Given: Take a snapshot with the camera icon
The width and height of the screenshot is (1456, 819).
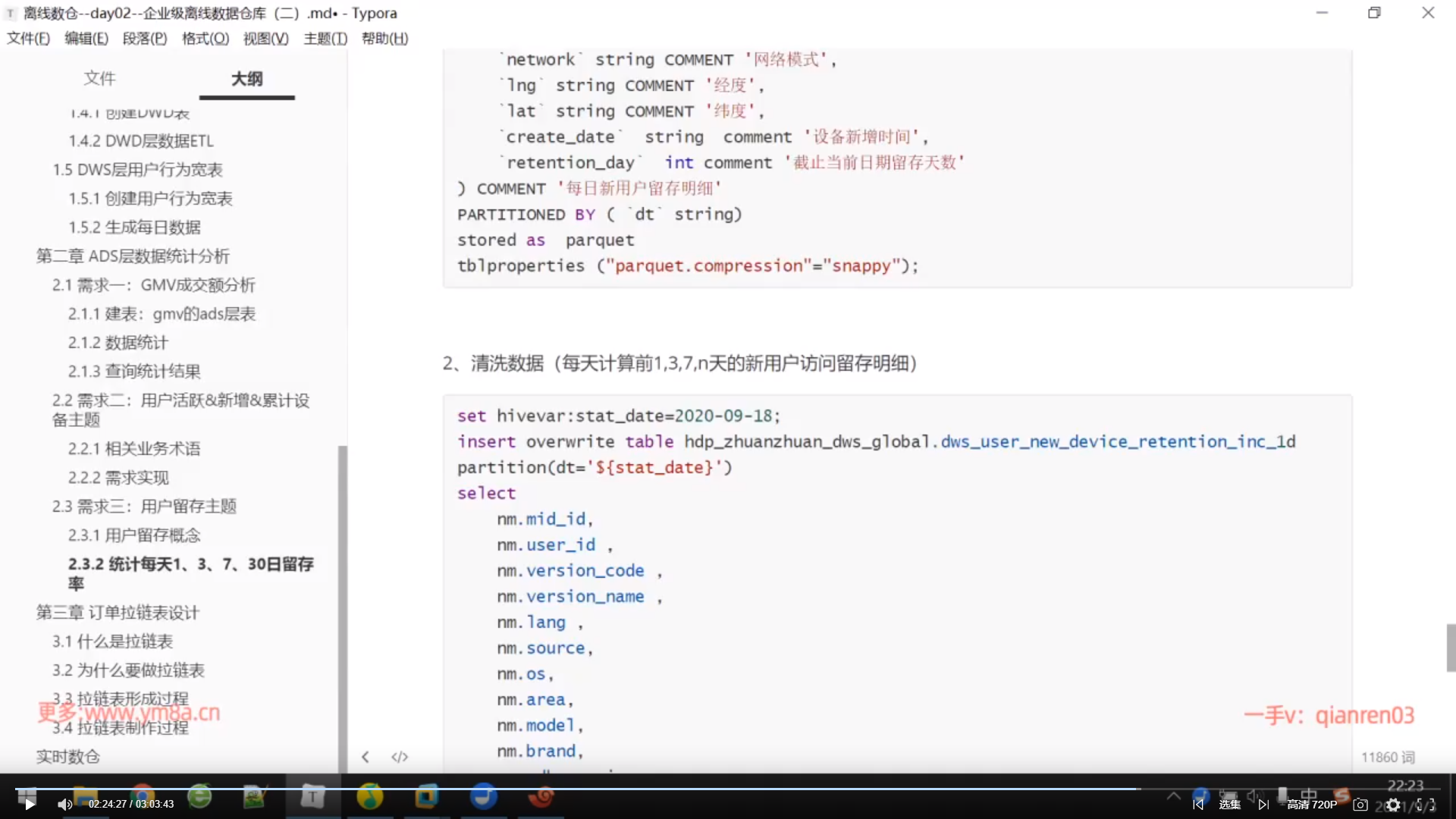Looking at the screenshot, I should click(1360, 805).
